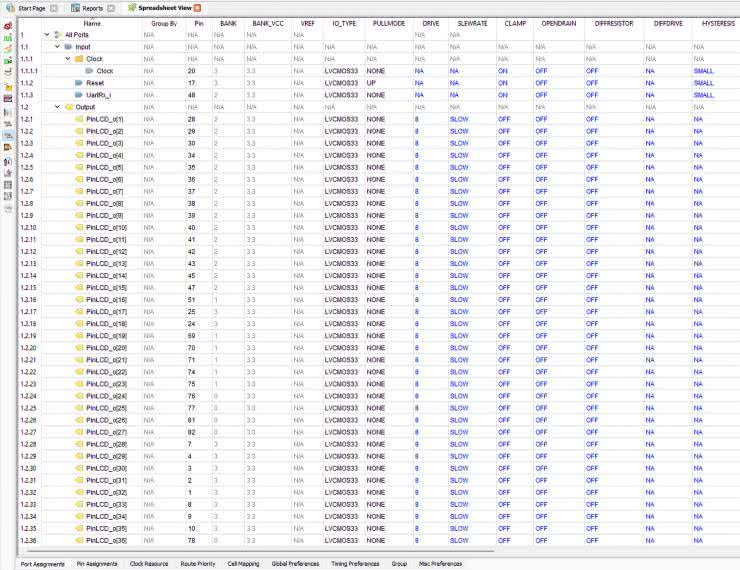Click the IO_TYPE column header
Screen dimensions: 740x570
342,22
